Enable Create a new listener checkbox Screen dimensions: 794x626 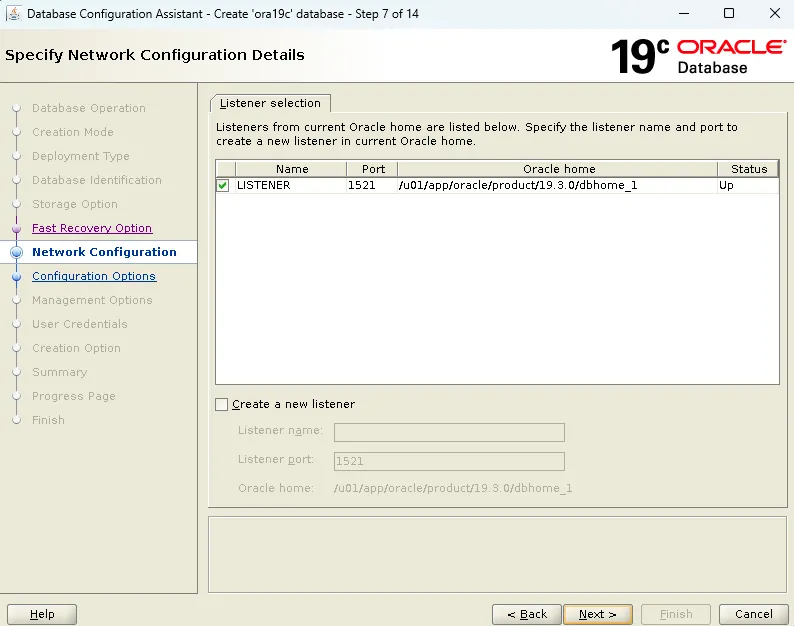pos(221,404)
